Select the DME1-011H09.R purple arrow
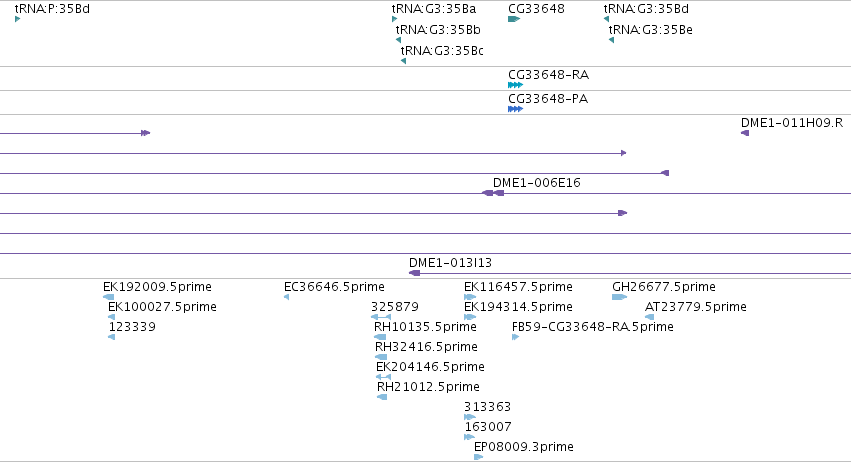The image size is (851, 462). coord(745,133)
